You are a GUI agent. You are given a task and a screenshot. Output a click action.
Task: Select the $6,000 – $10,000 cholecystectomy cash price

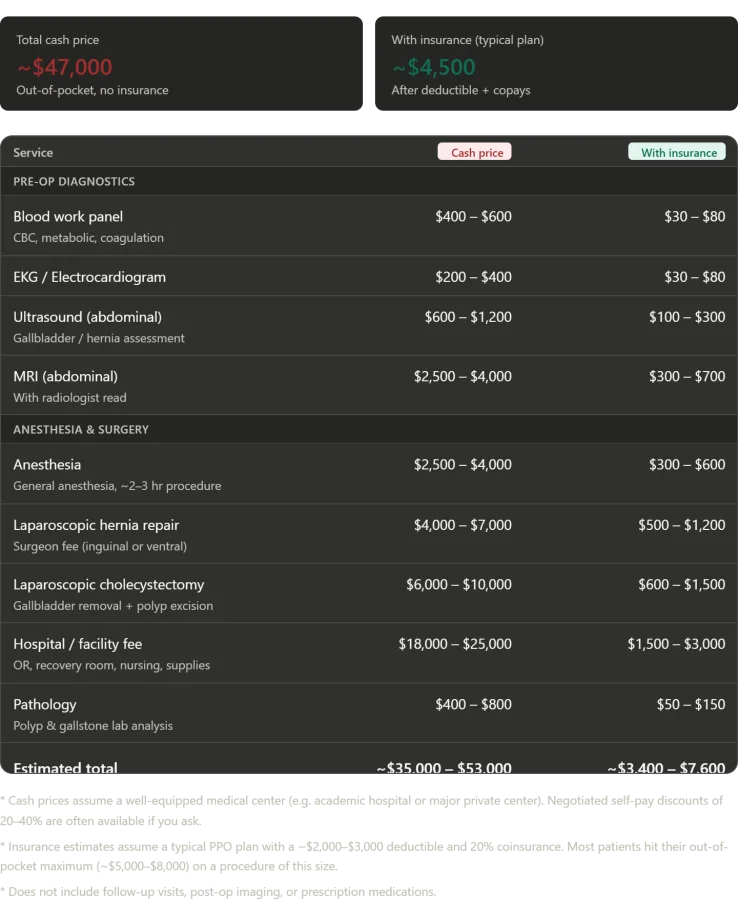pos(458,585)
